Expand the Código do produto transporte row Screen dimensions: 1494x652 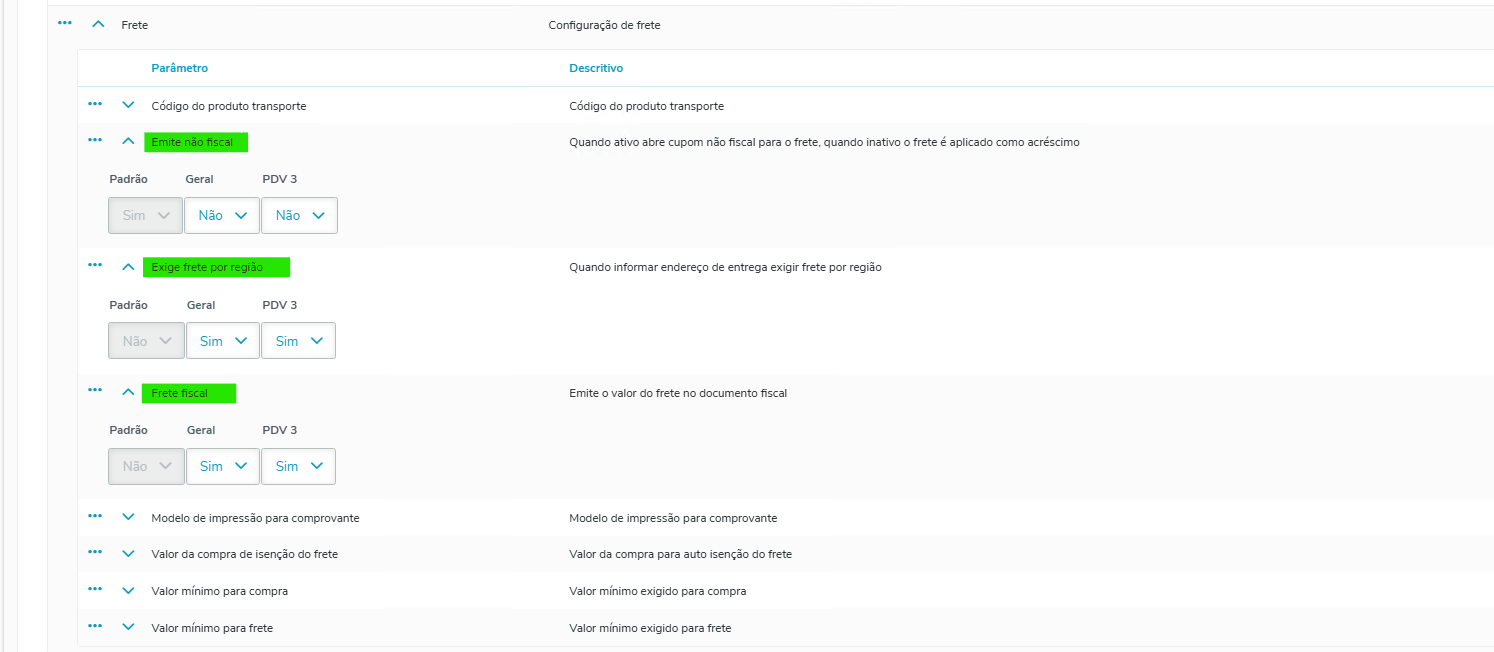(128, 105)
